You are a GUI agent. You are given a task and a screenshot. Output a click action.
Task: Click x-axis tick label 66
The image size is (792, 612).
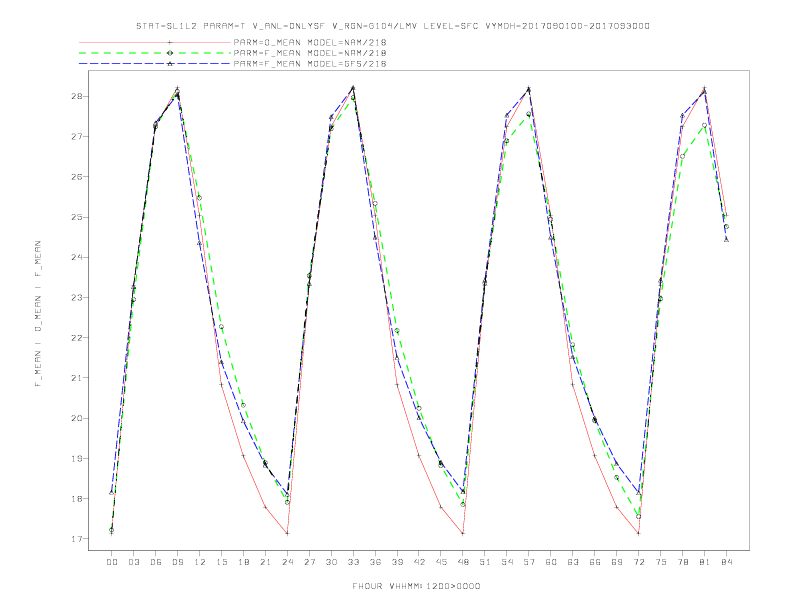[x=595, y=562]
